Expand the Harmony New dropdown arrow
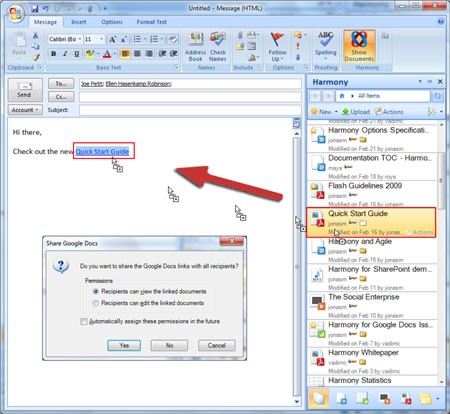The height and width of the screenshot is (414, 450). click(x=336, y=112)
